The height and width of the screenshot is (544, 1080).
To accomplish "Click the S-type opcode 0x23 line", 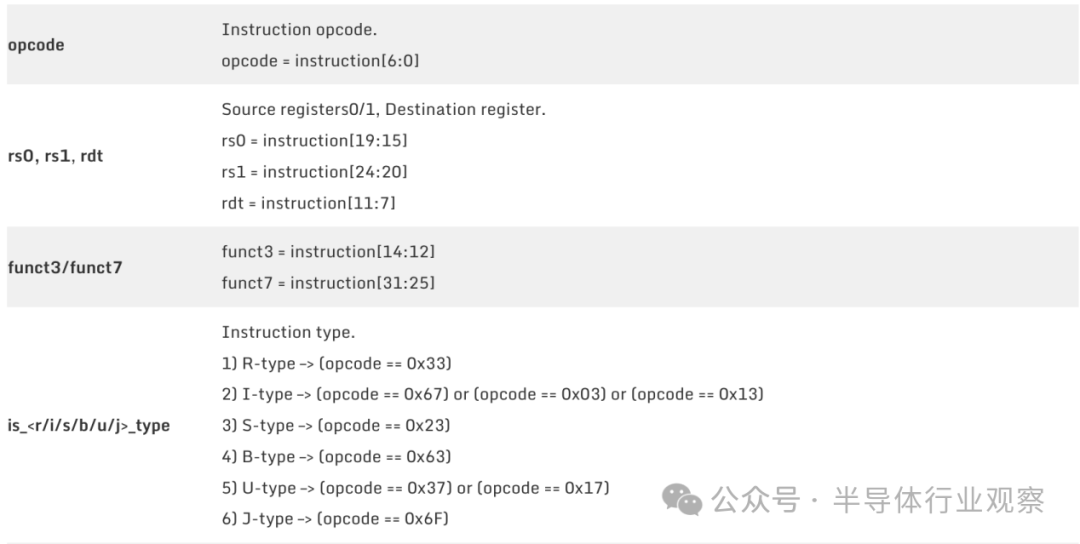I will [x=336, y=425].
